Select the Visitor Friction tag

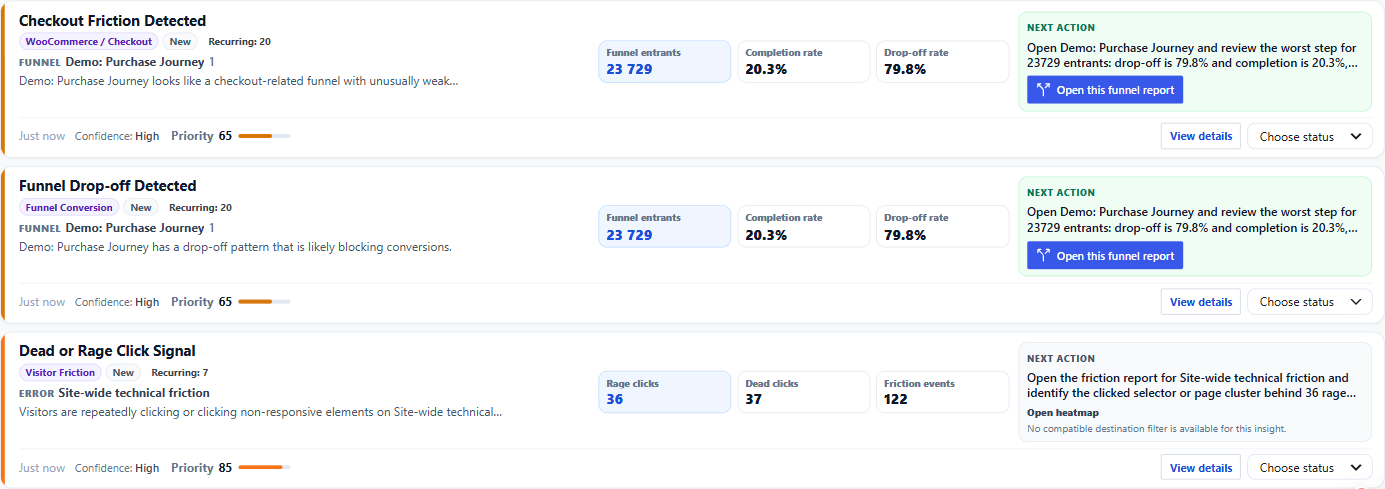pos(60,373)
